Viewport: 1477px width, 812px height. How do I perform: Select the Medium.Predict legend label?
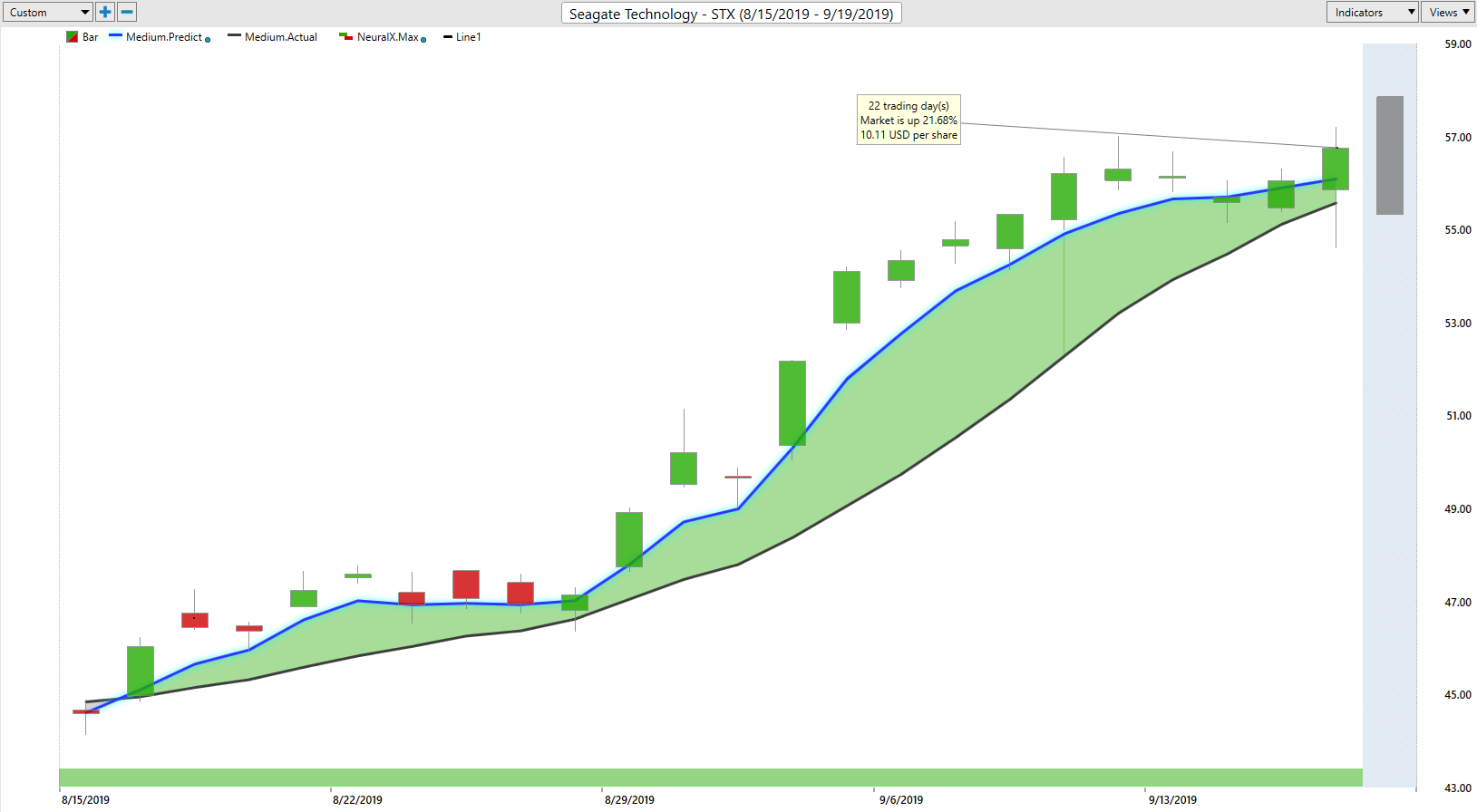164,37
